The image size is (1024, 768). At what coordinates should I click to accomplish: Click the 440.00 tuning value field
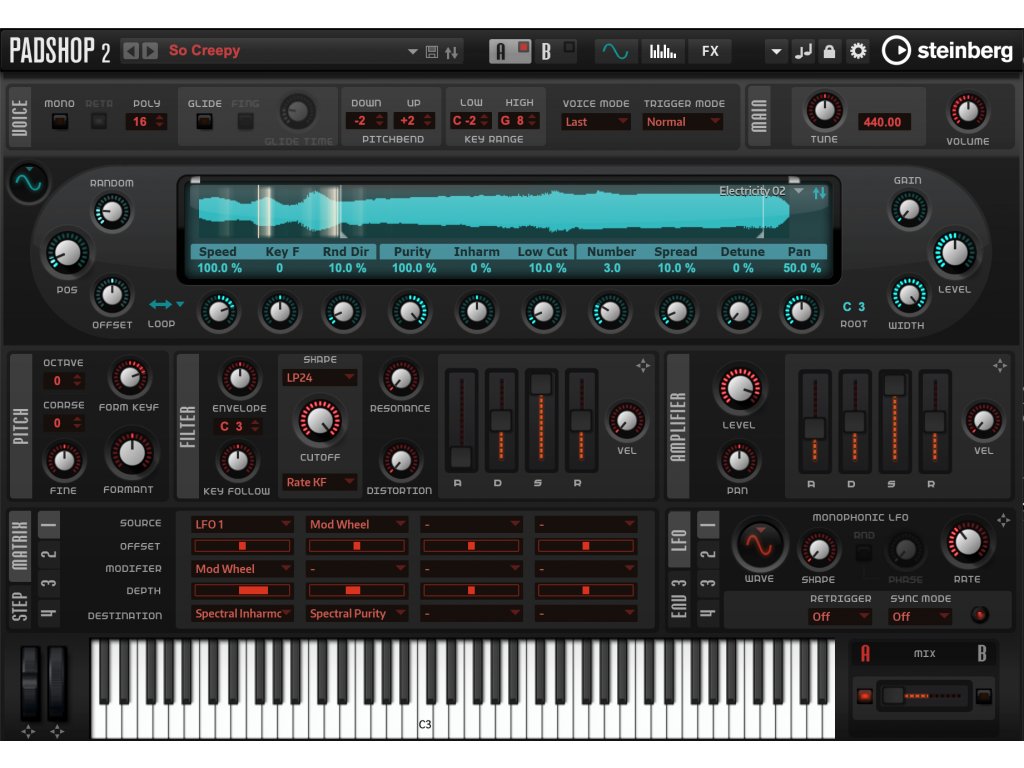pyautogui.click(x=882, y=122)
